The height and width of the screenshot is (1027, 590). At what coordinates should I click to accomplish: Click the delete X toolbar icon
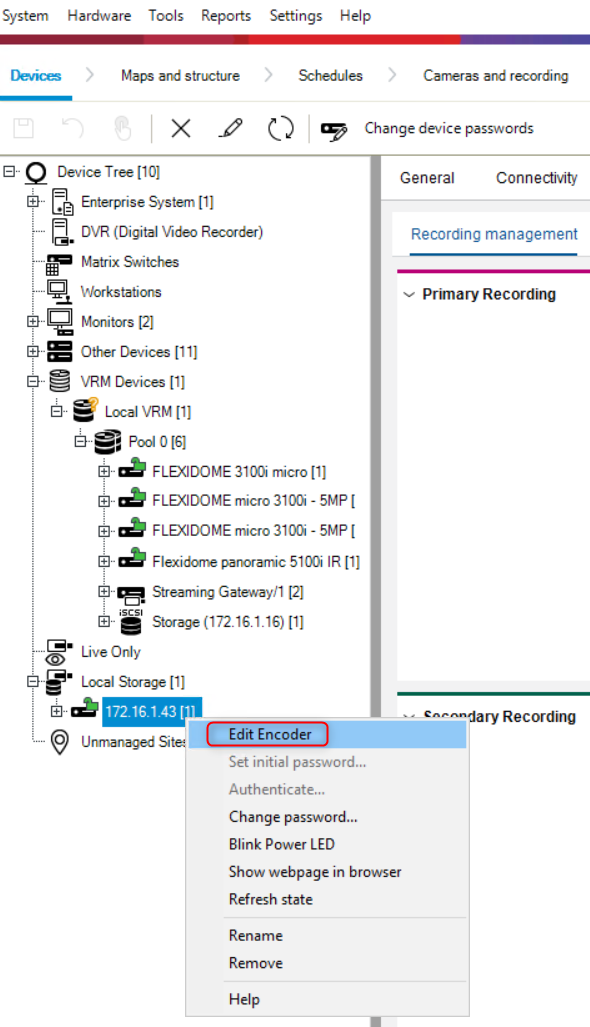[181, 128]
